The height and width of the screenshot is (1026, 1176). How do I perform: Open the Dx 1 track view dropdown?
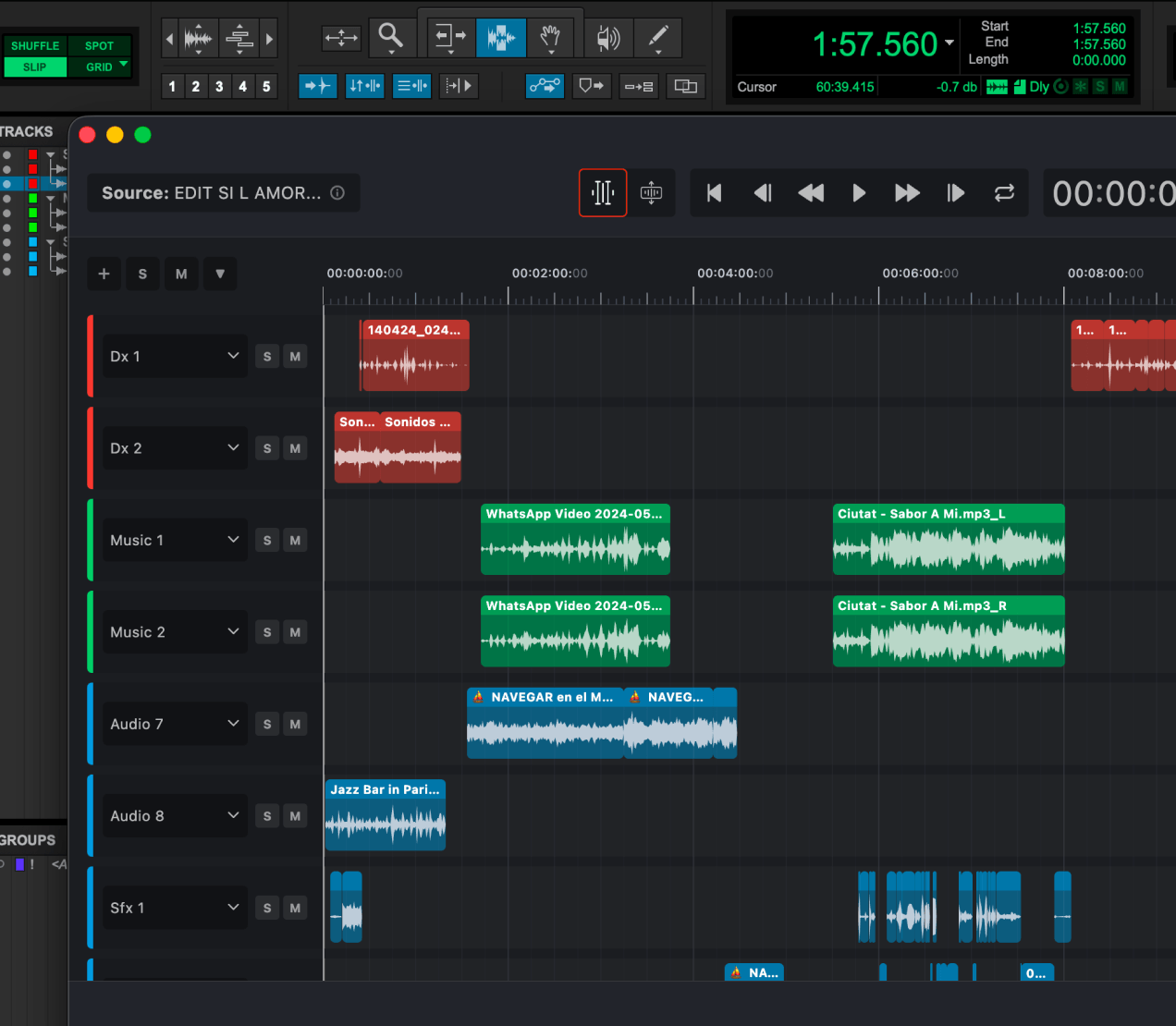pyautogui.click(x=233, y=356)
